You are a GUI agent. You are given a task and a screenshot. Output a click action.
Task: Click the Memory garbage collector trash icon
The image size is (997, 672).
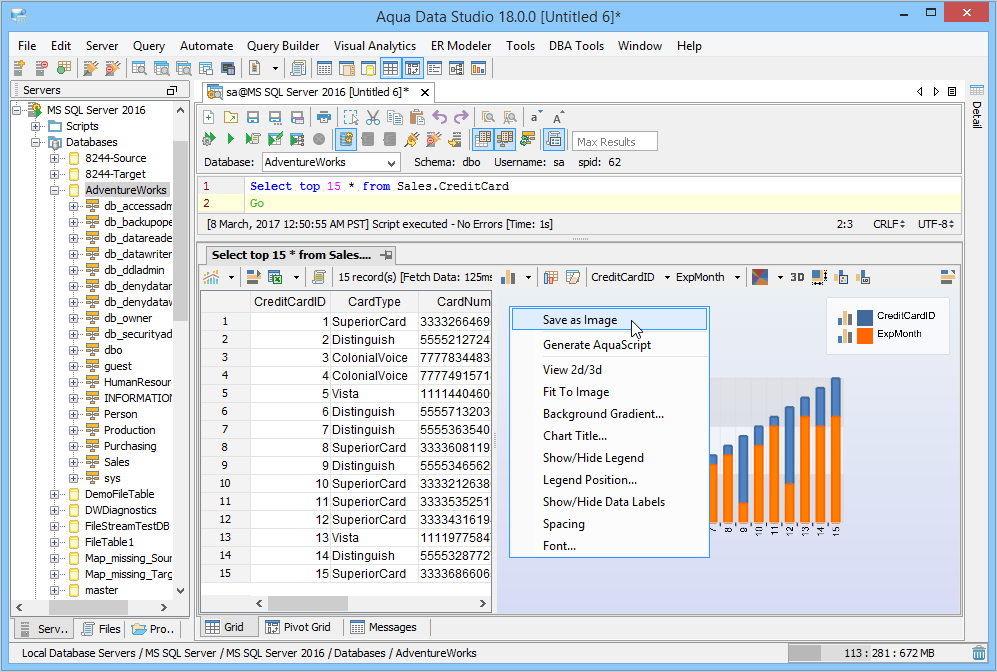[979, 653]
